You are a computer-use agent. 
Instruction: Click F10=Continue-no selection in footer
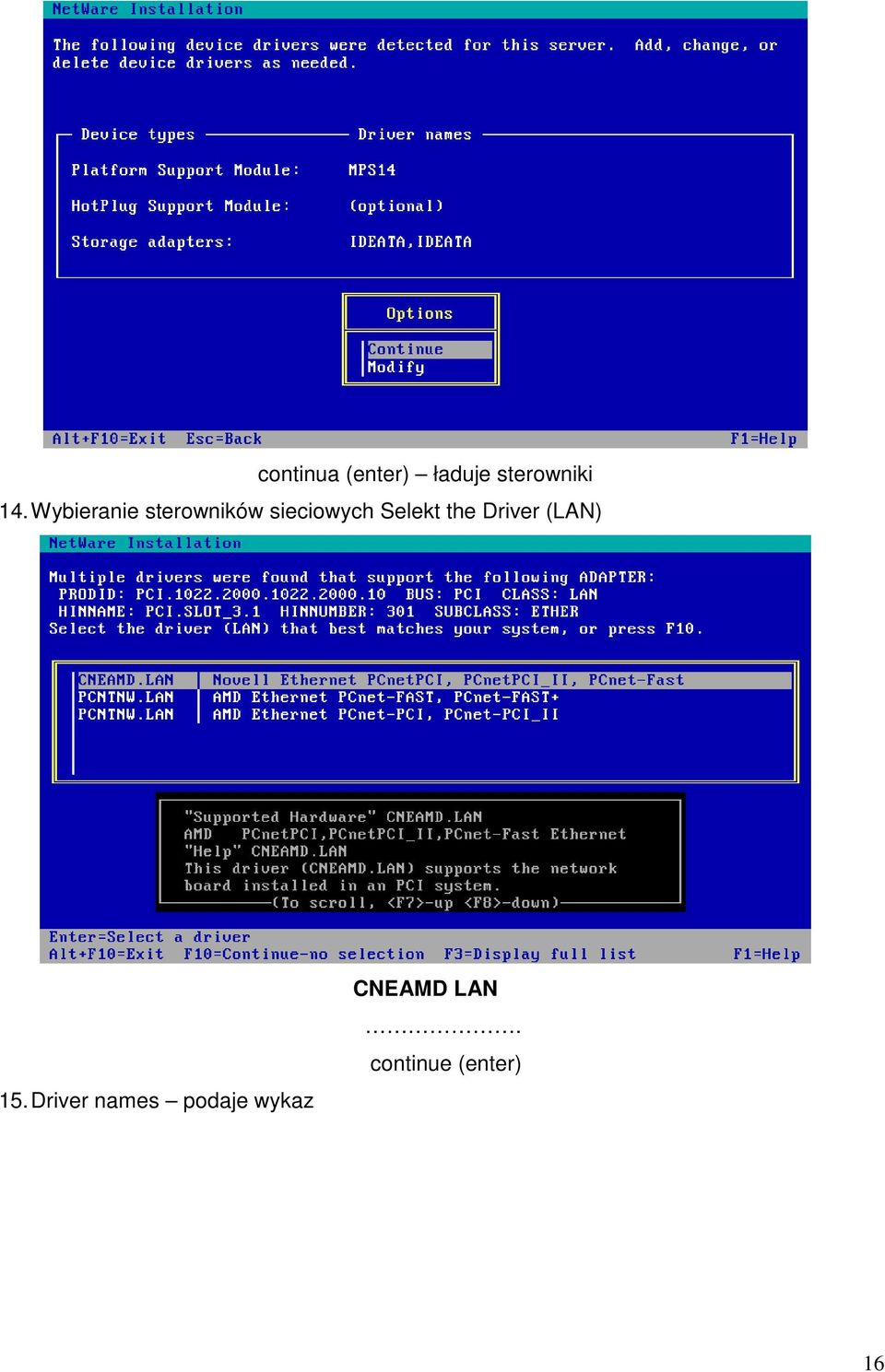pyautogui.click(x=304, y=954)
